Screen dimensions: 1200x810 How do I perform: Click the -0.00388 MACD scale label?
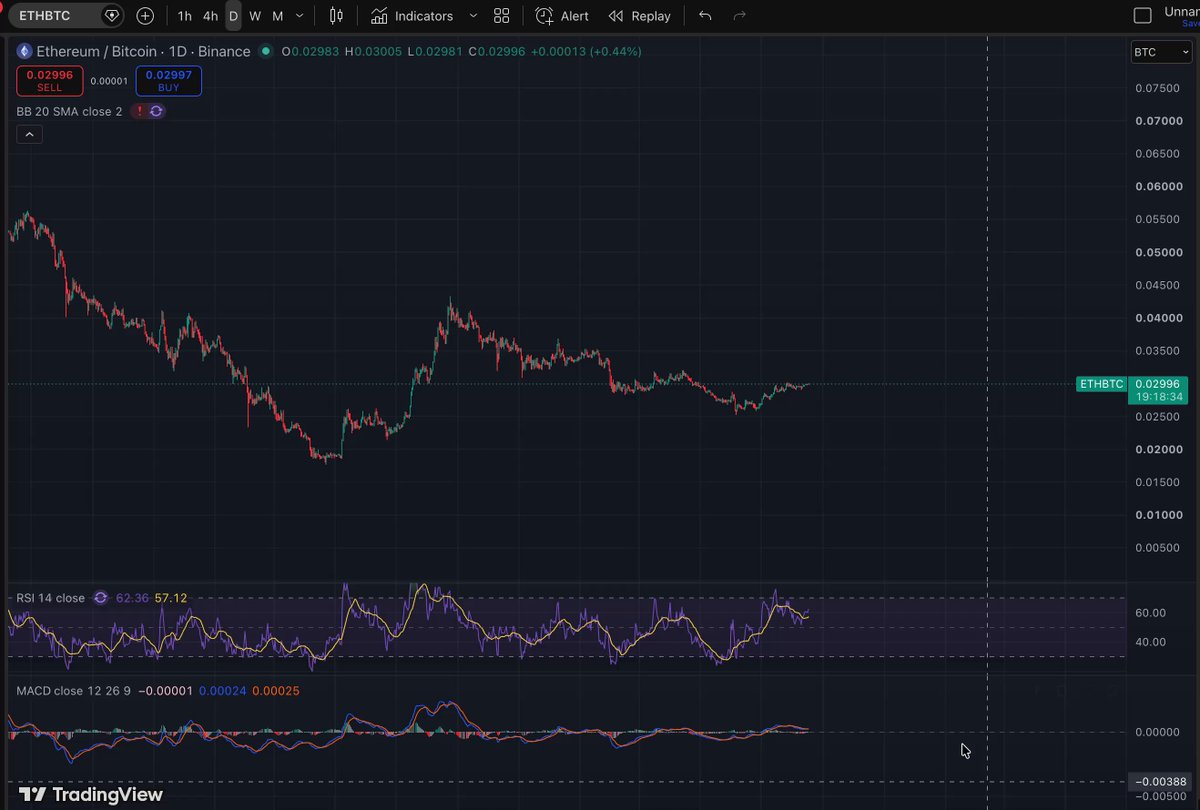pos(1159,781)
